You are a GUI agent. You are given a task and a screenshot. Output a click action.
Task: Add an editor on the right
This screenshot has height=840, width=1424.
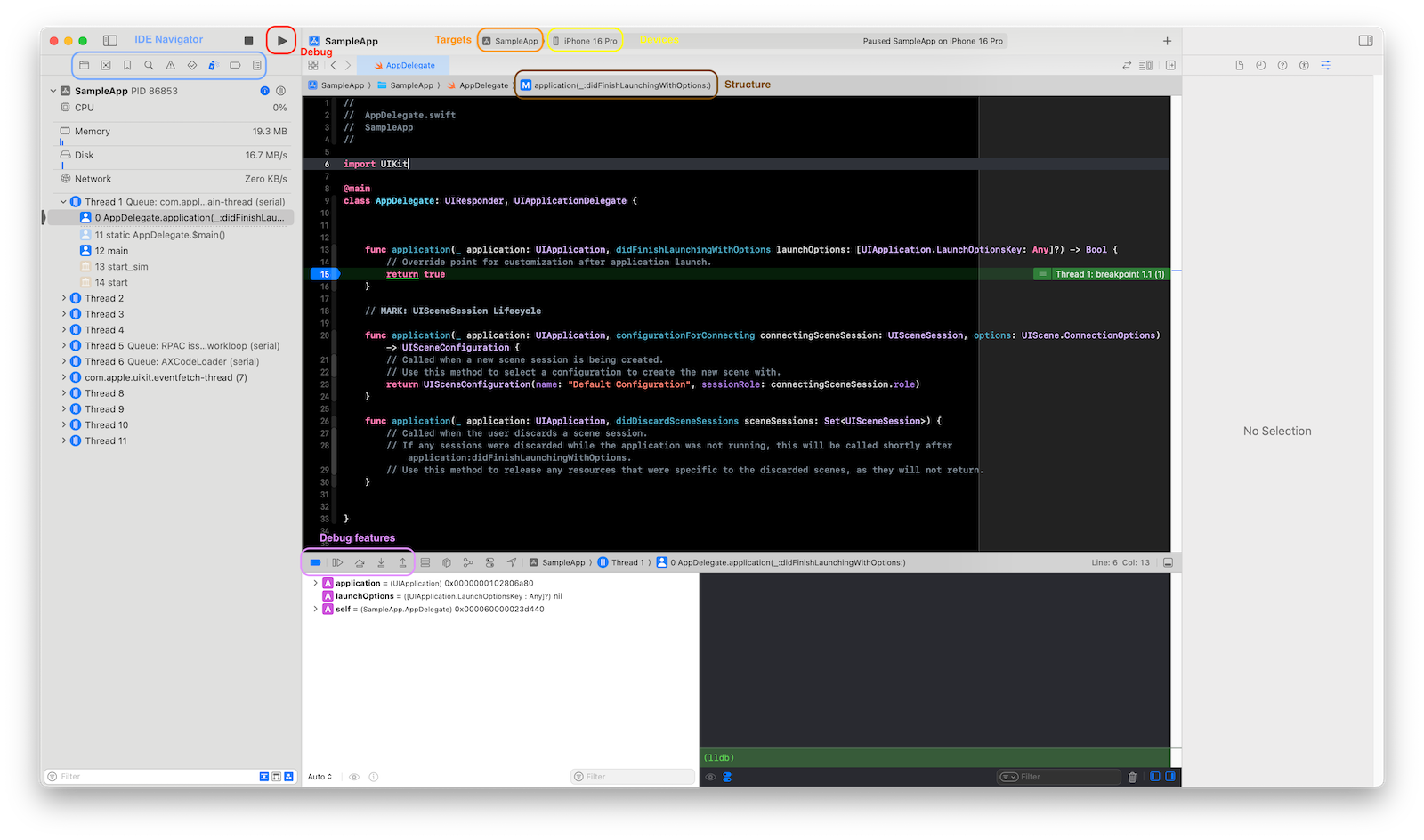[1170, 65]
